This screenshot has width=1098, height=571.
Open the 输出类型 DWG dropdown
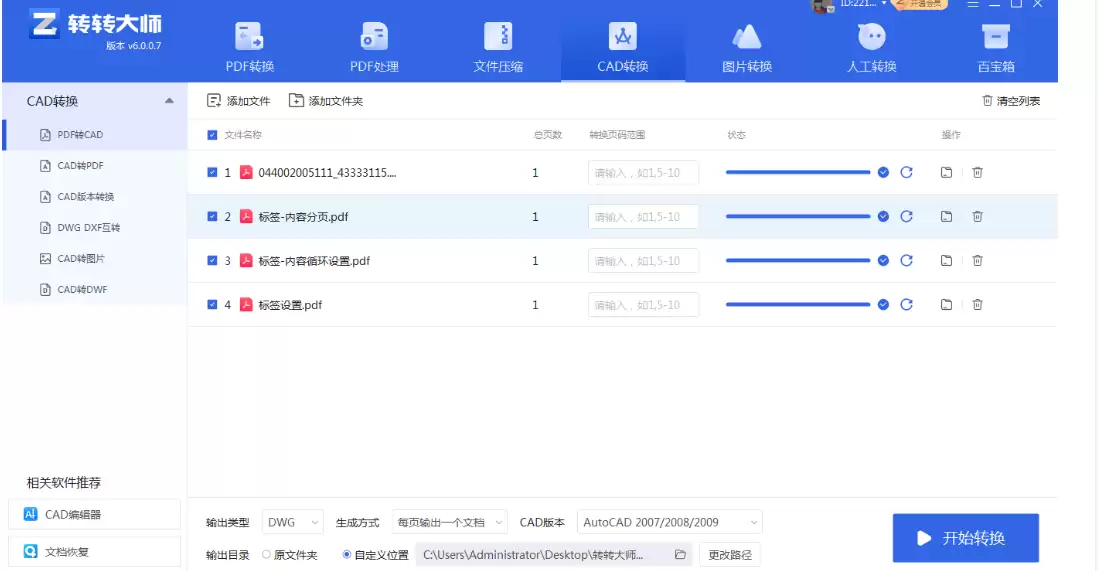[x=294, y=522]
